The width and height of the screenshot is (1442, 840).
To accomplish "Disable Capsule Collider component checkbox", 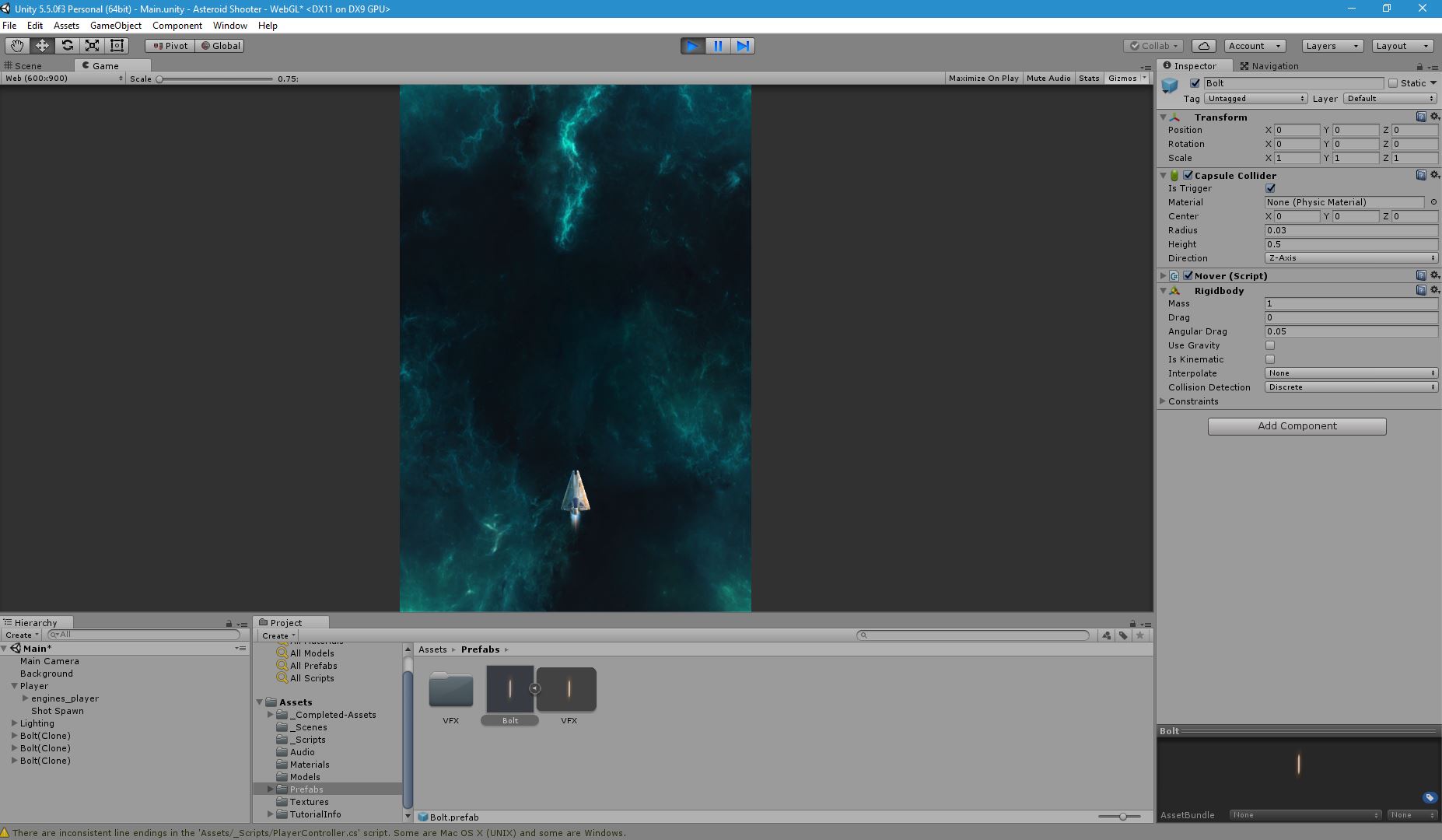I will [1188, 175].
